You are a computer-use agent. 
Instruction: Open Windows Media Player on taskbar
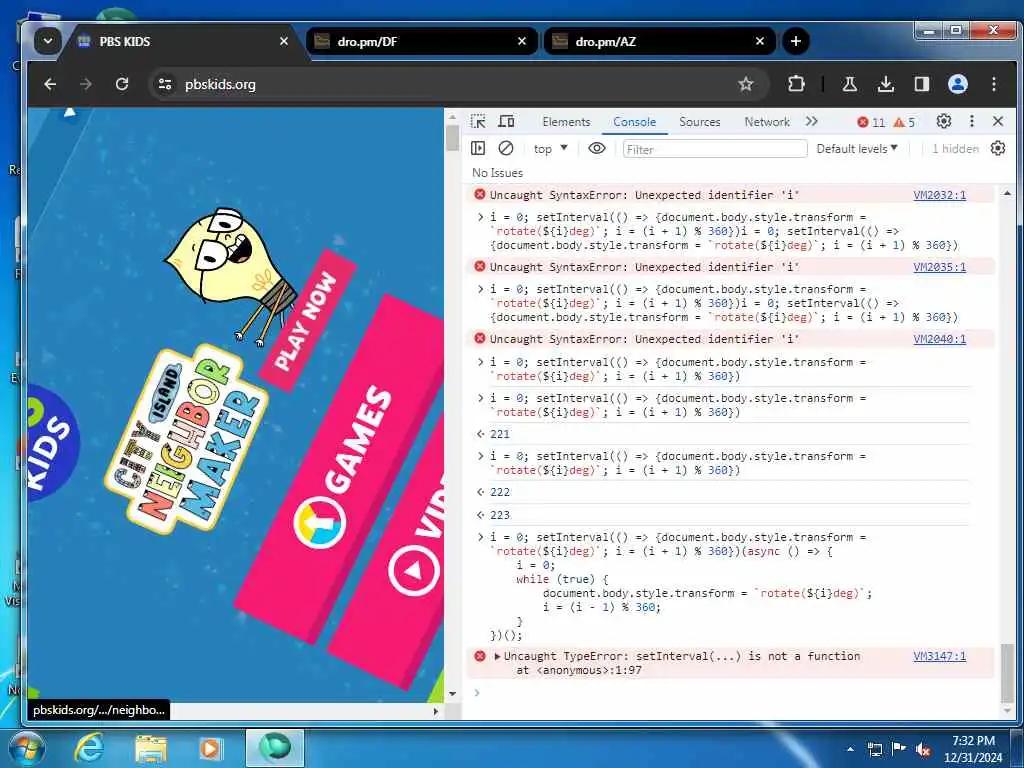tap(210, 748)
